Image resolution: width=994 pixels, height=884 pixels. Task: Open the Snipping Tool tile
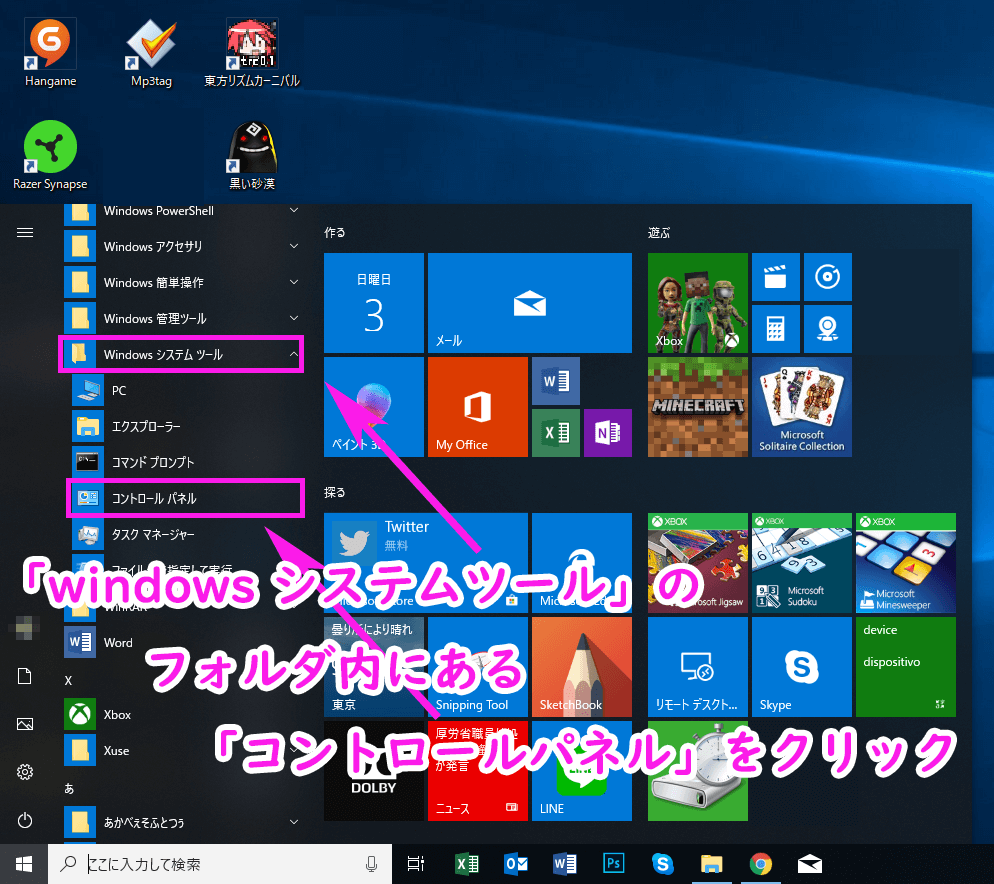pos(478,667)
